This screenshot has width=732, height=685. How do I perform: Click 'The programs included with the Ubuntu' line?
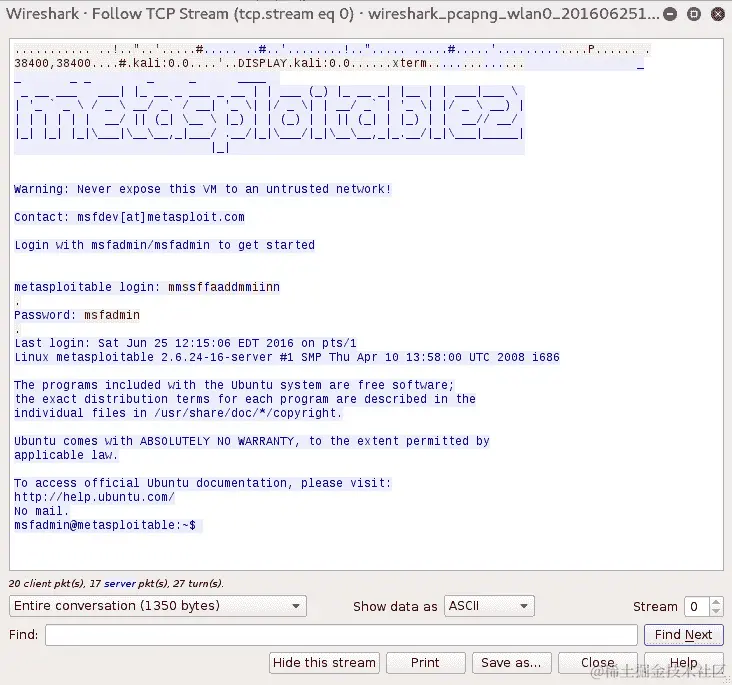tap(234, 385)
